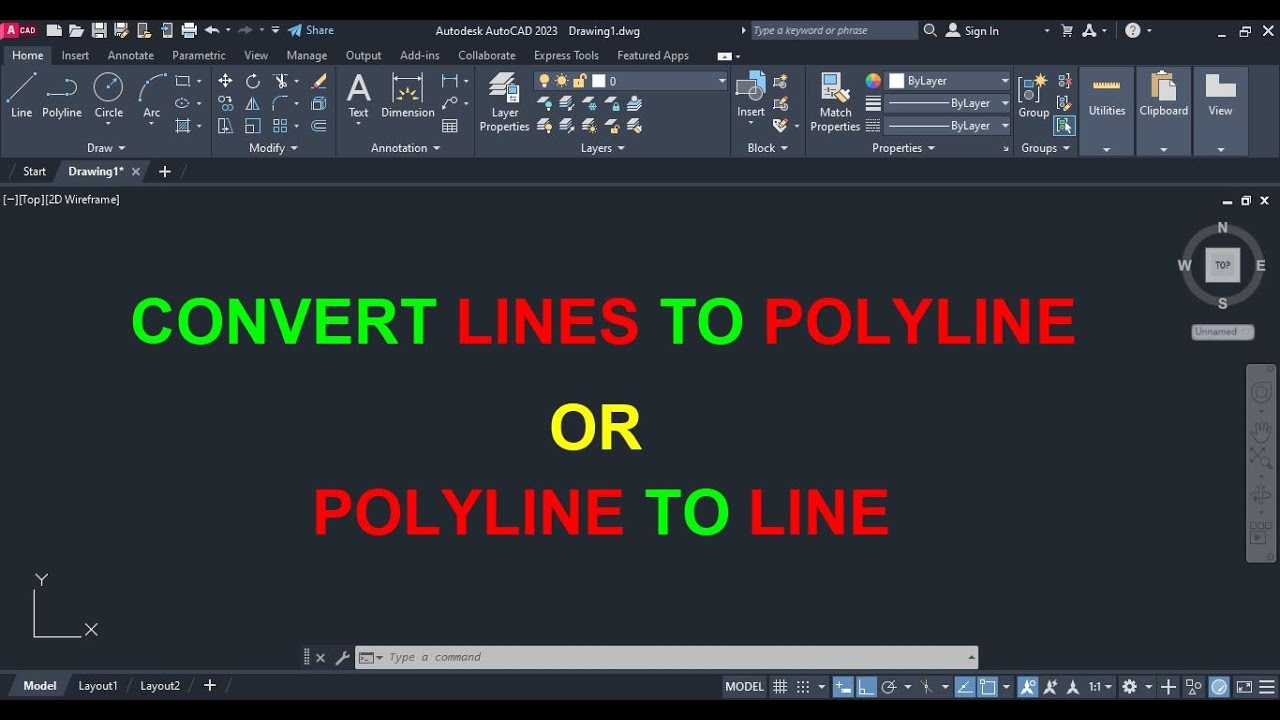The image size is (1280, 720).
Task: Click the Text annotation tool
Action: (358, 96)
